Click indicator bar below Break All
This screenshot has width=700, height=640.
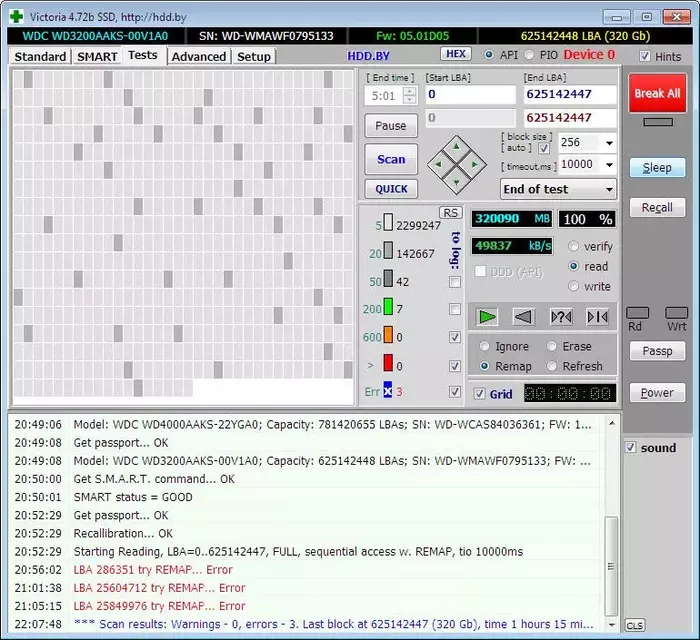tap(658, 122)
